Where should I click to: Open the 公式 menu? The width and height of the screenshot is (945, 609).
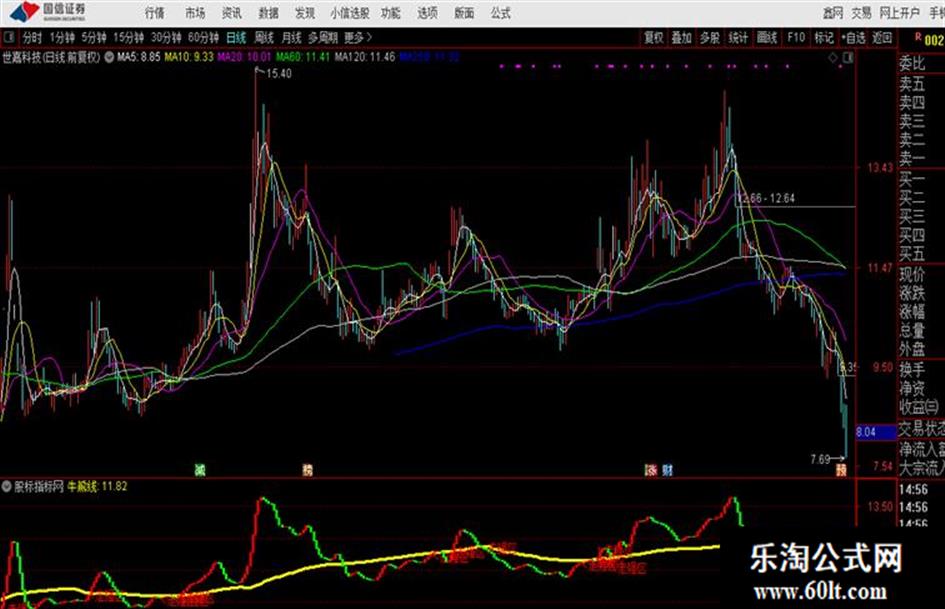point(501,13)
